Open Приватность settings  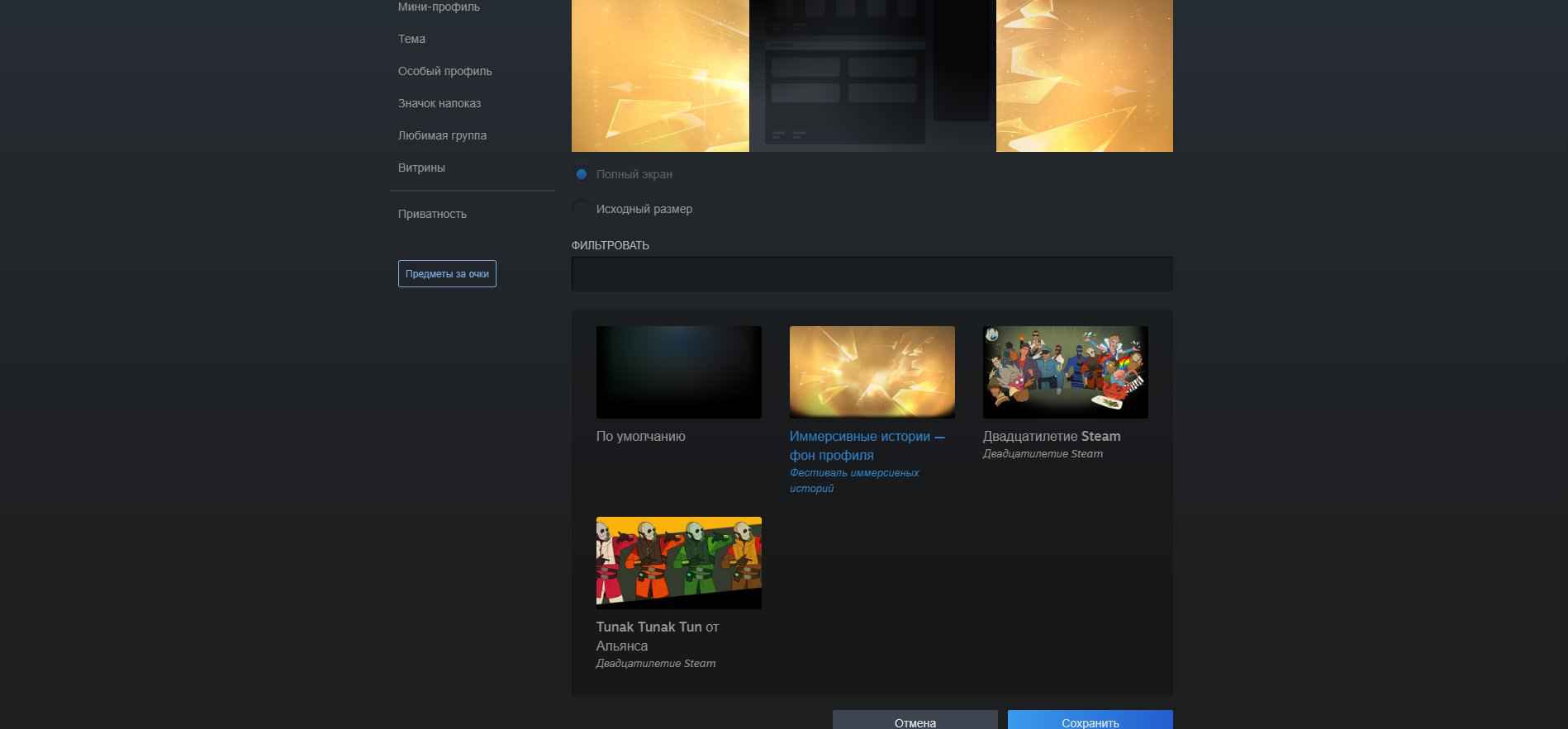[432, 214]
